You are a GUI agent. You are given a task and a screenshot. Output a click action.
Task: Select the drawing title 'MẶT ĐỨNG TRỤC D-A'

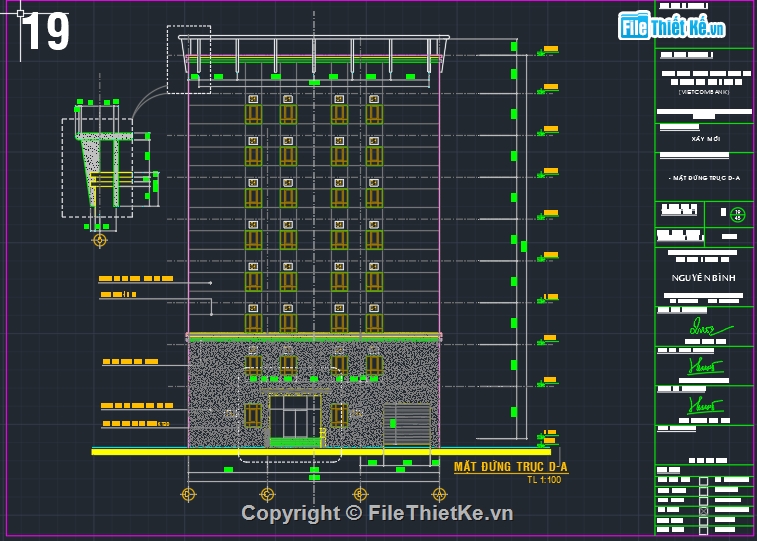(x=510, y=467)
